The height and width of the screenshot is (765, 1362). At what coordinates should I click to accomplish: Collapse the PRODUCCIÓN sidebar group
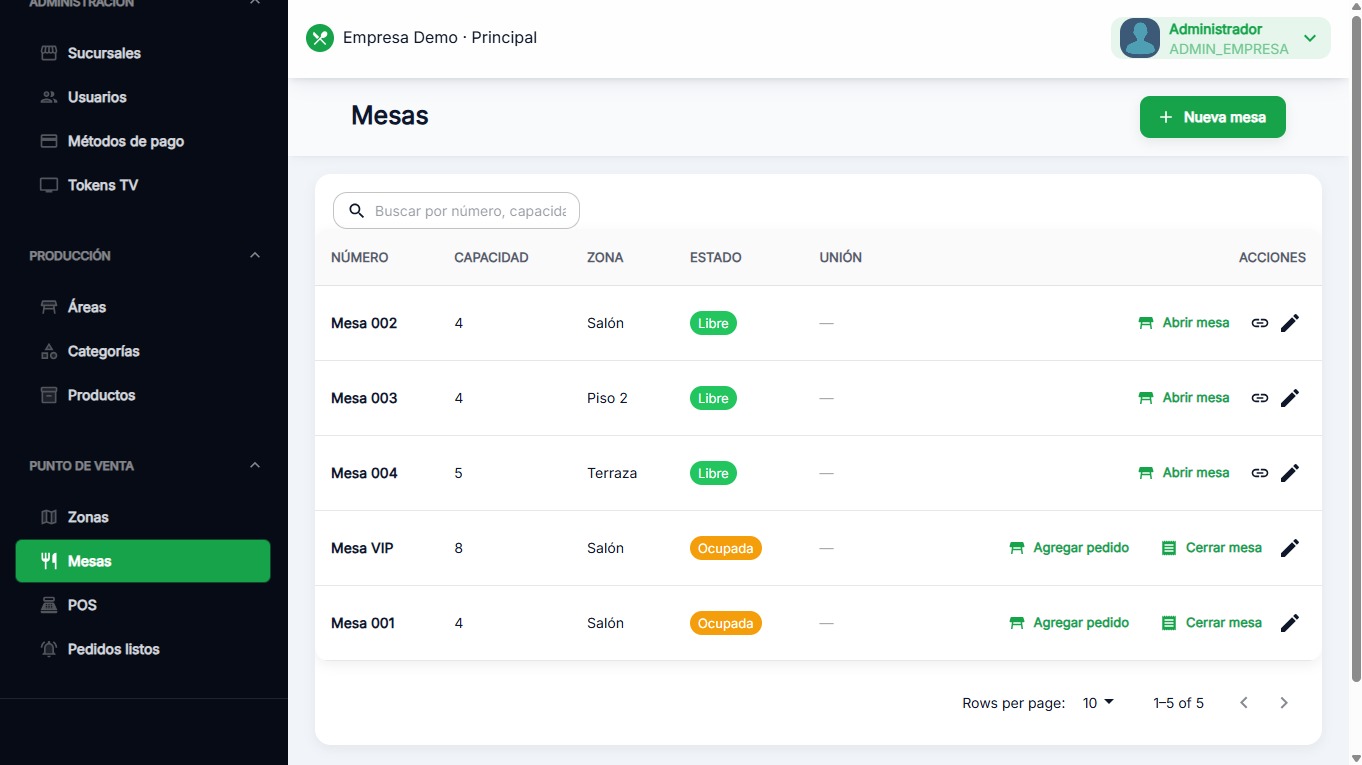(253, 255)
